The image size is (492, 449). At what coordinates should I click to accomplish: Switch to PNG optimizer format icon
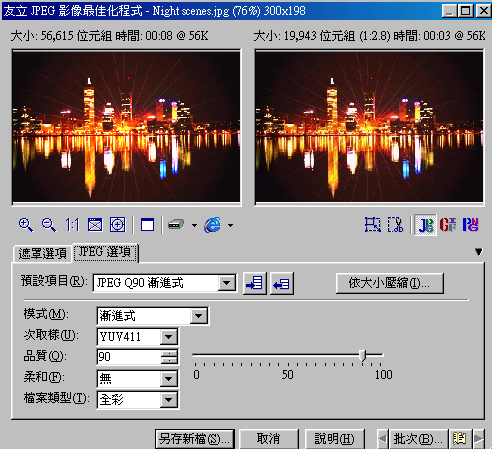point(470,225)
